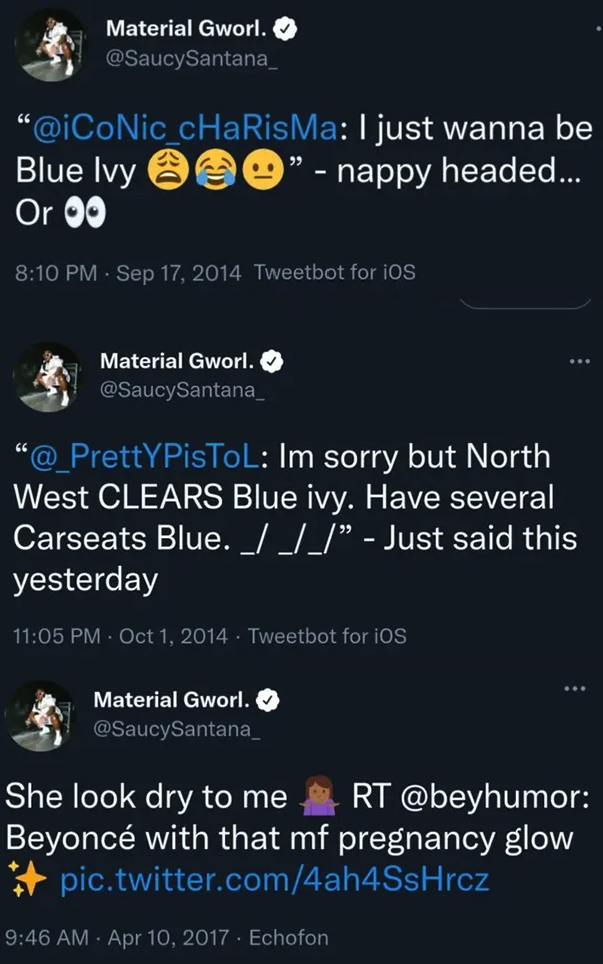Viewport: 603px width, 964px height.
Task: Click verified badge on the first tweet
Action: 285,30
